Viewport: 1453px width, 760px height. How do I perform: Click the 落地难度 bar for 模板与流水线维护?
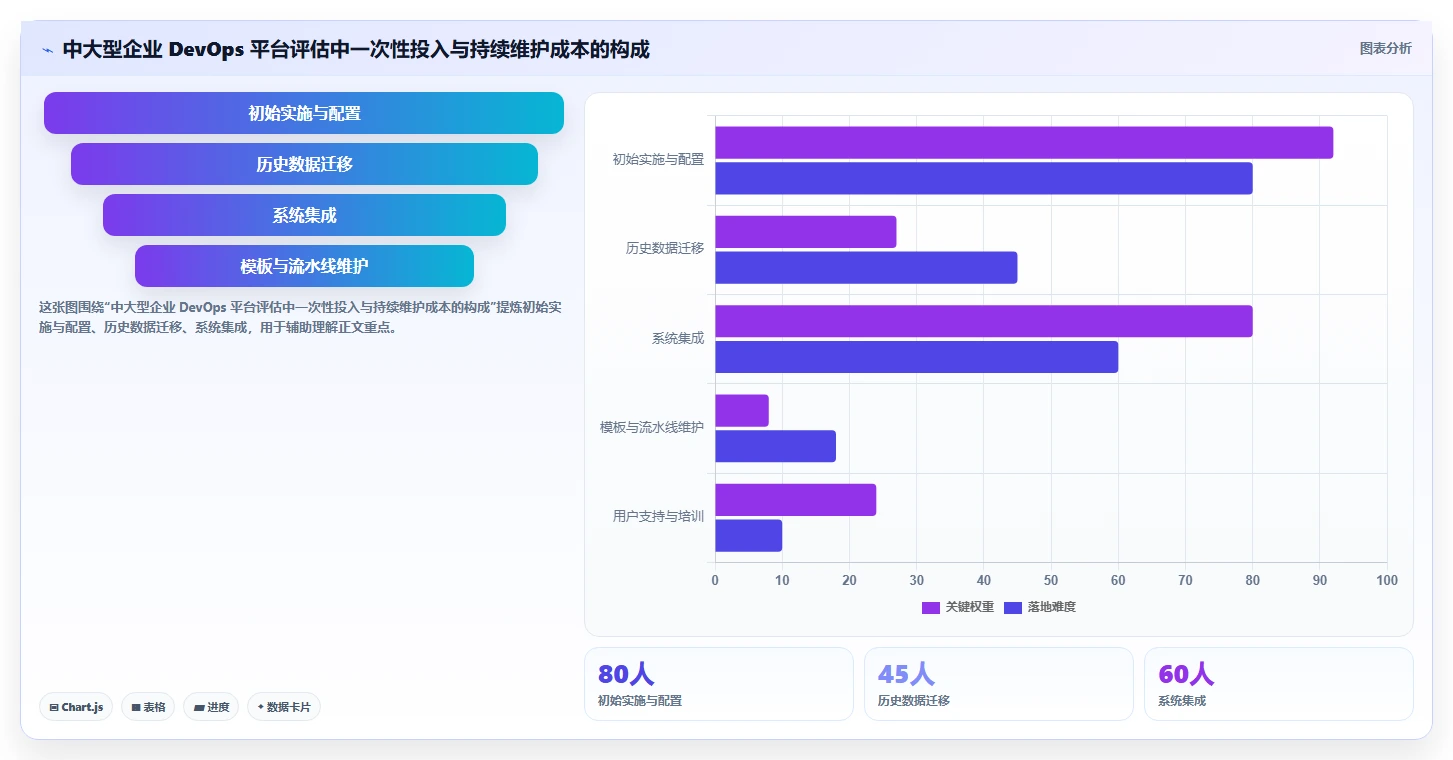click(775, 446)
